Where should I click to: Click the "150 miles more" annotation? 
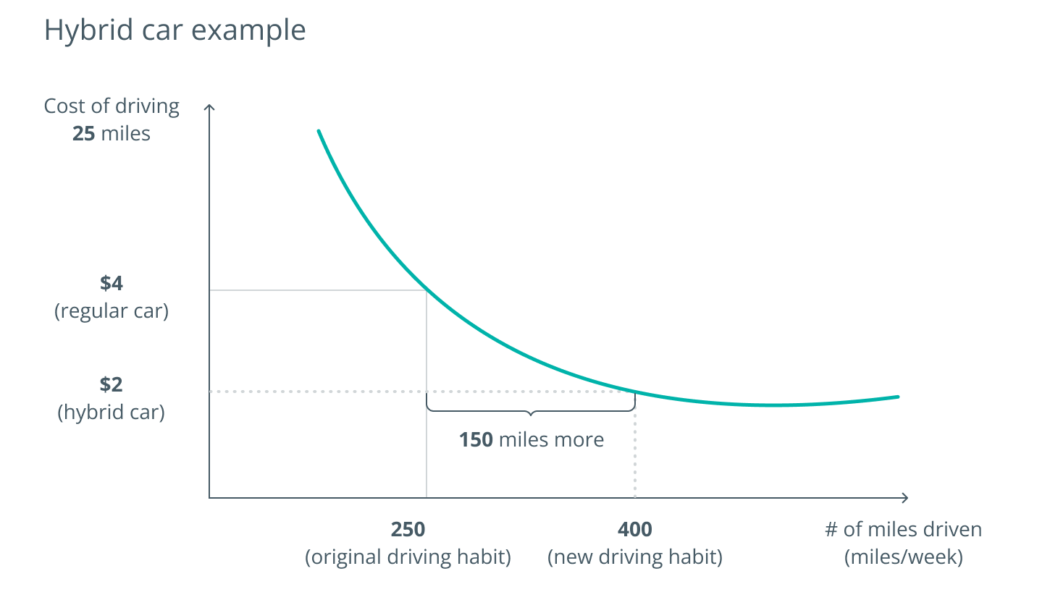point(531,439)
